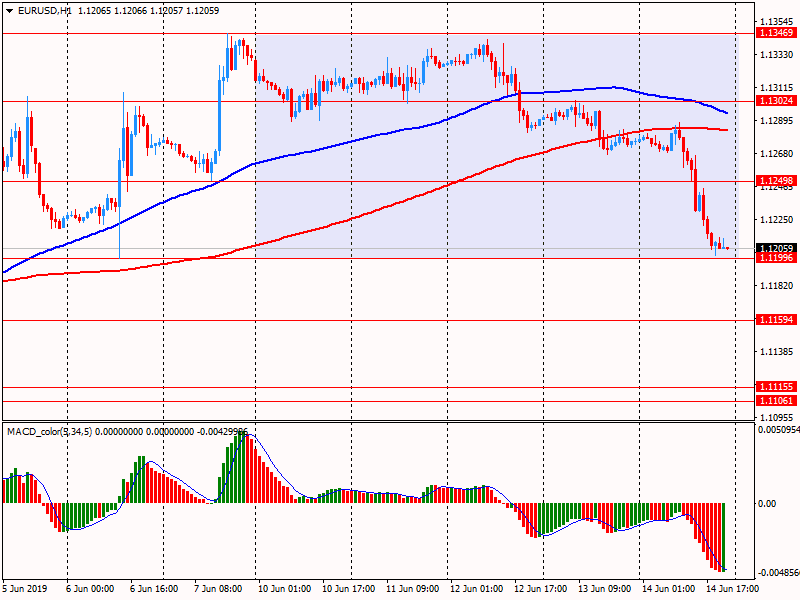800x600 pixels.
Task: Click the 1.11820 price scale value
Action: point(777,286)
